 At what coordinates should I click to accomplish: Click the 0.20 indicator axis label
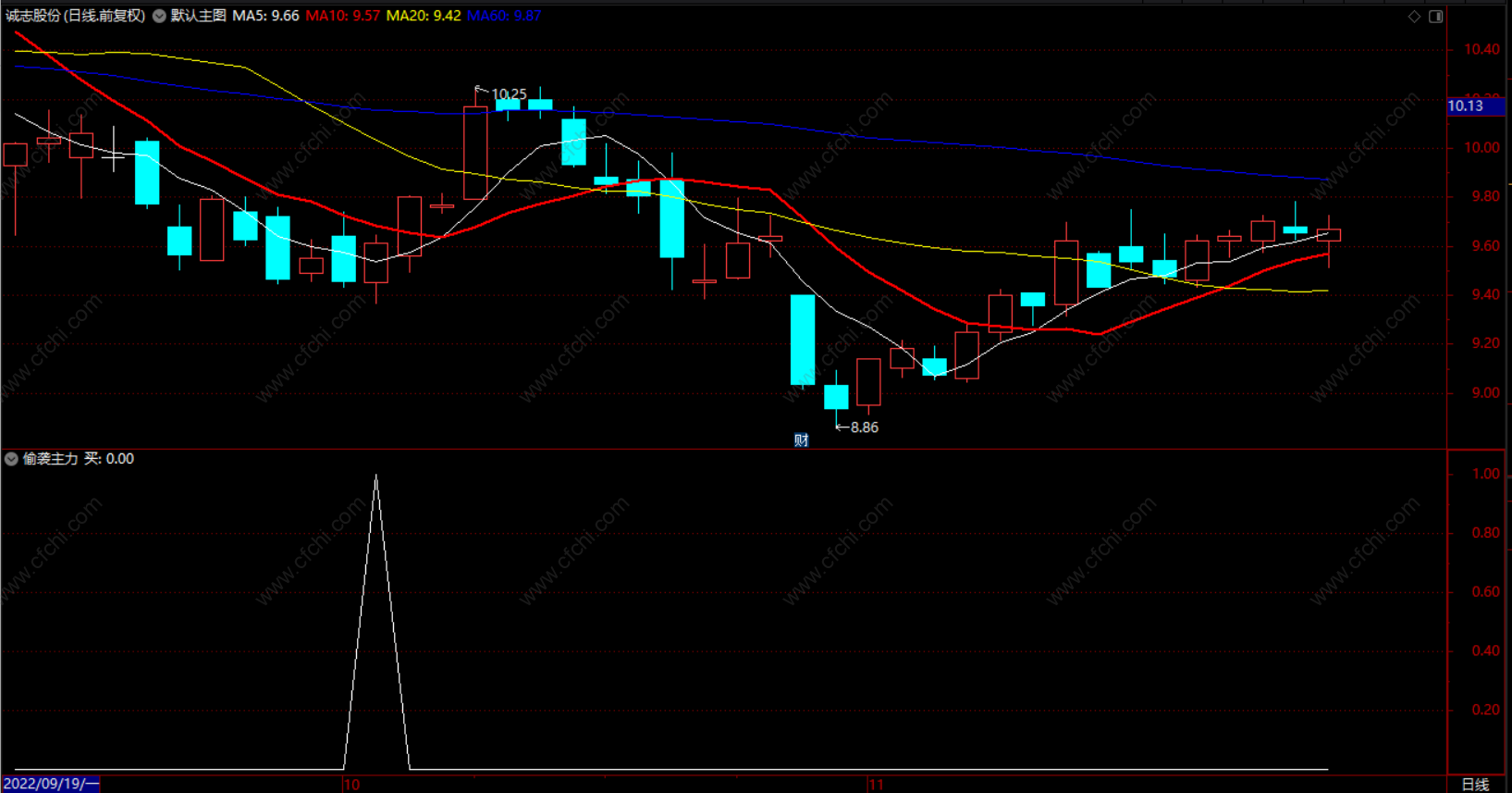point(1485,710)
